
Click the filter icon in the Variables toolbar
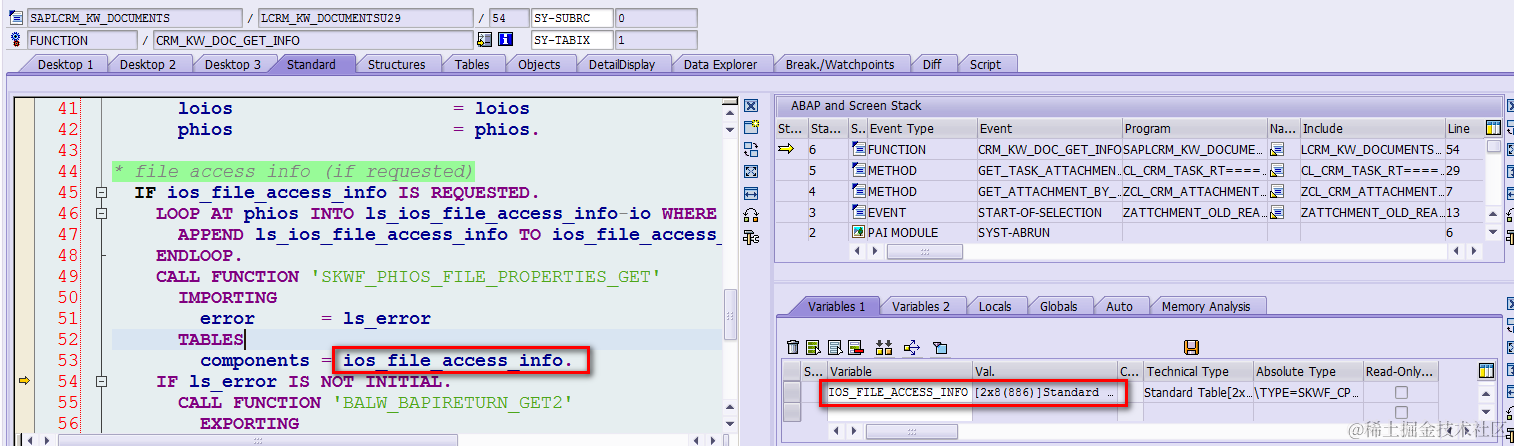tap(939, 348)
